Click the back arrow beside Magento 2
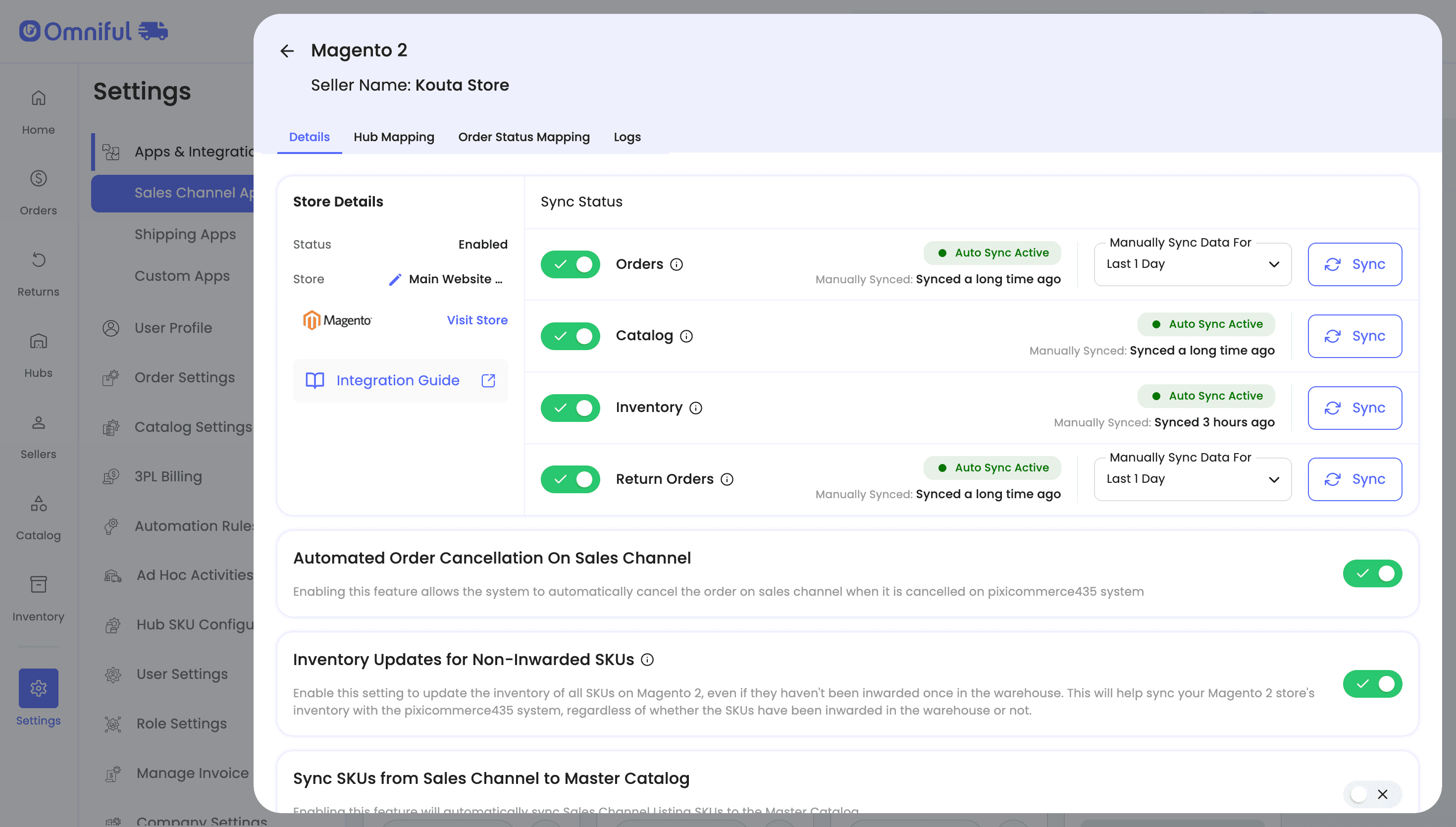Image resolution: width=1456 pixels, height=827 pixels. coord(287,51)
